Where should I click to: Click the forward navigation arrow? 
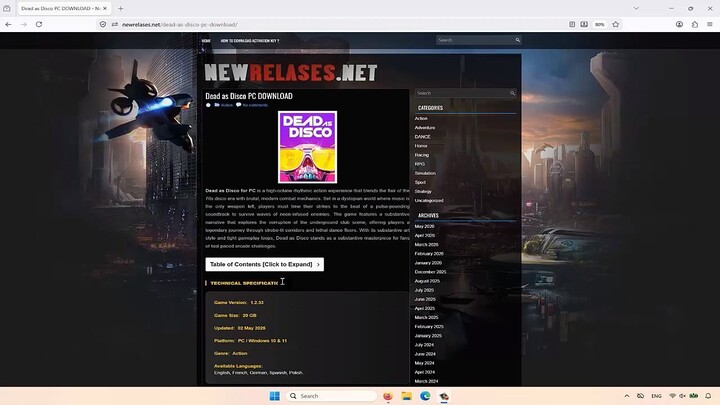tap(24, 24)
